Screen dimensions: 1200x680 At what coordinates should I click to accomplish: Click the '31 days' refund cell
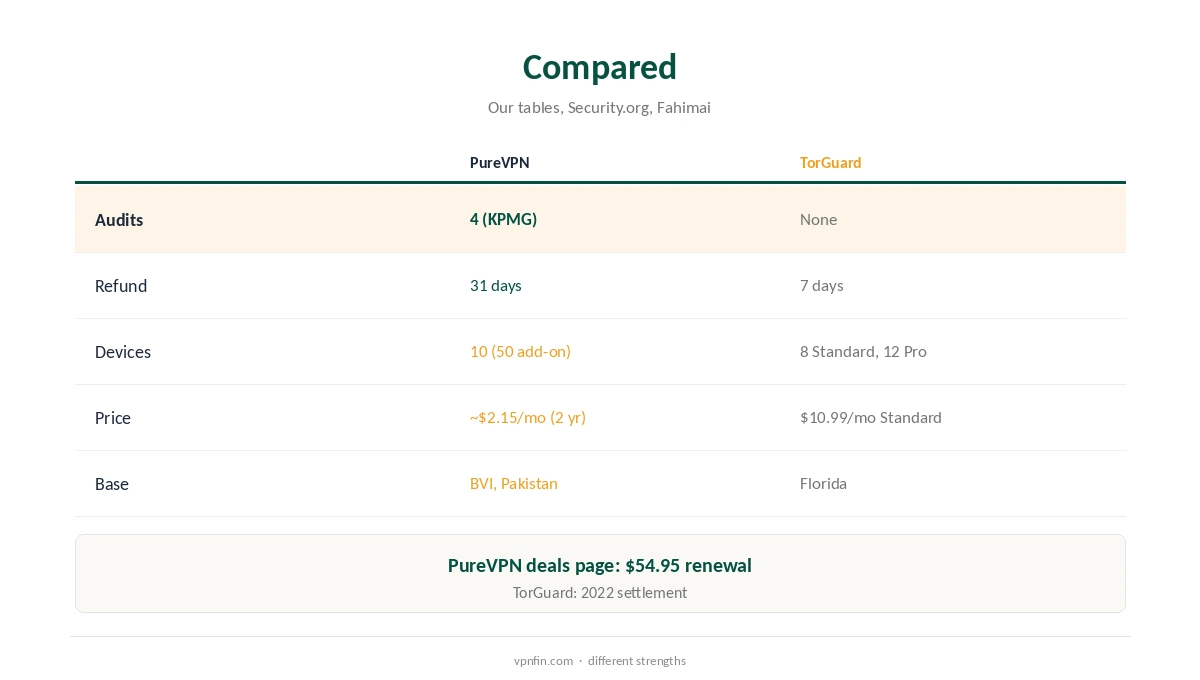pyautogui.click(x=496, y=285)
